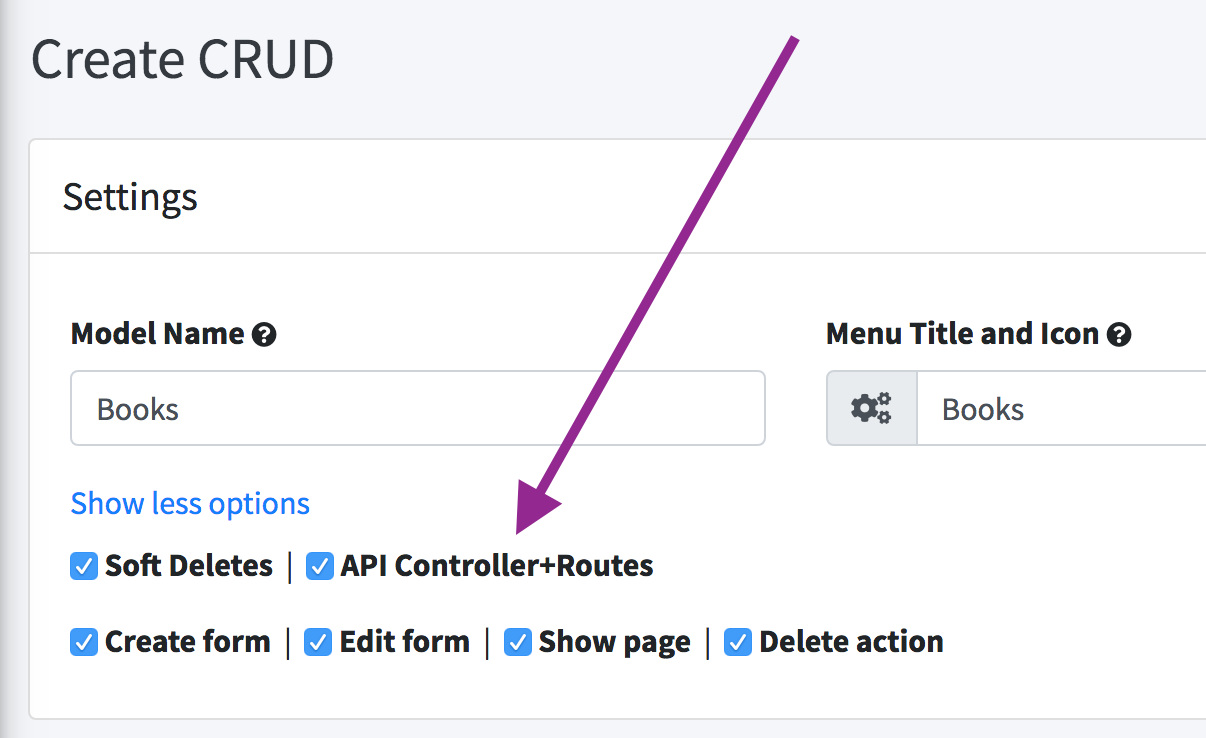Open the gears menu icon picker

(871, 408)
